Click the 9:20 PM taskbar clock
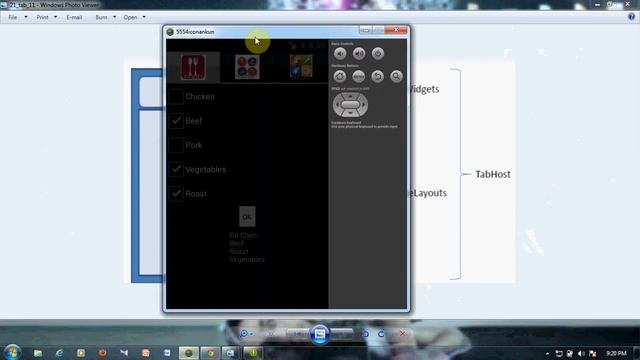Image resolution: width=640 pixels, height=360 pixels. [x=616, y=353]
